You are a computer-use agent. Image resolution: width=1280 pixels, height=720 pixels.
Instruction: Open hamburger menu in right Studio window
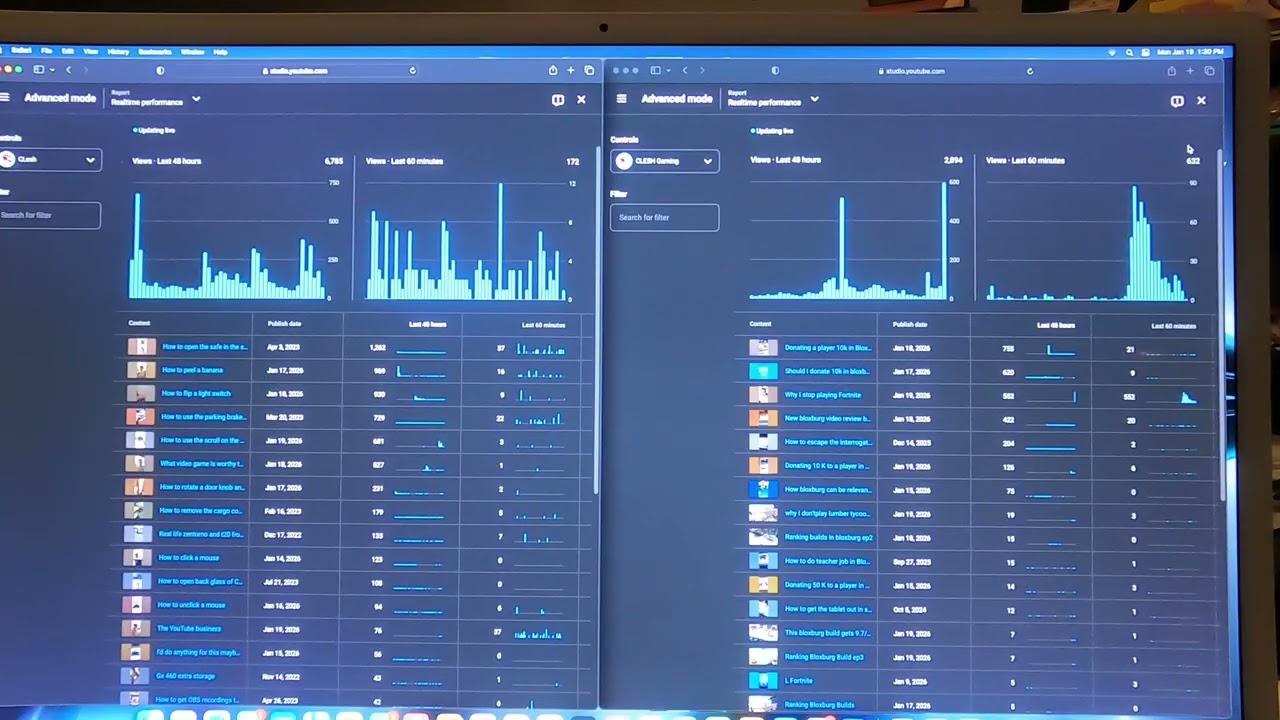(621, 99)
